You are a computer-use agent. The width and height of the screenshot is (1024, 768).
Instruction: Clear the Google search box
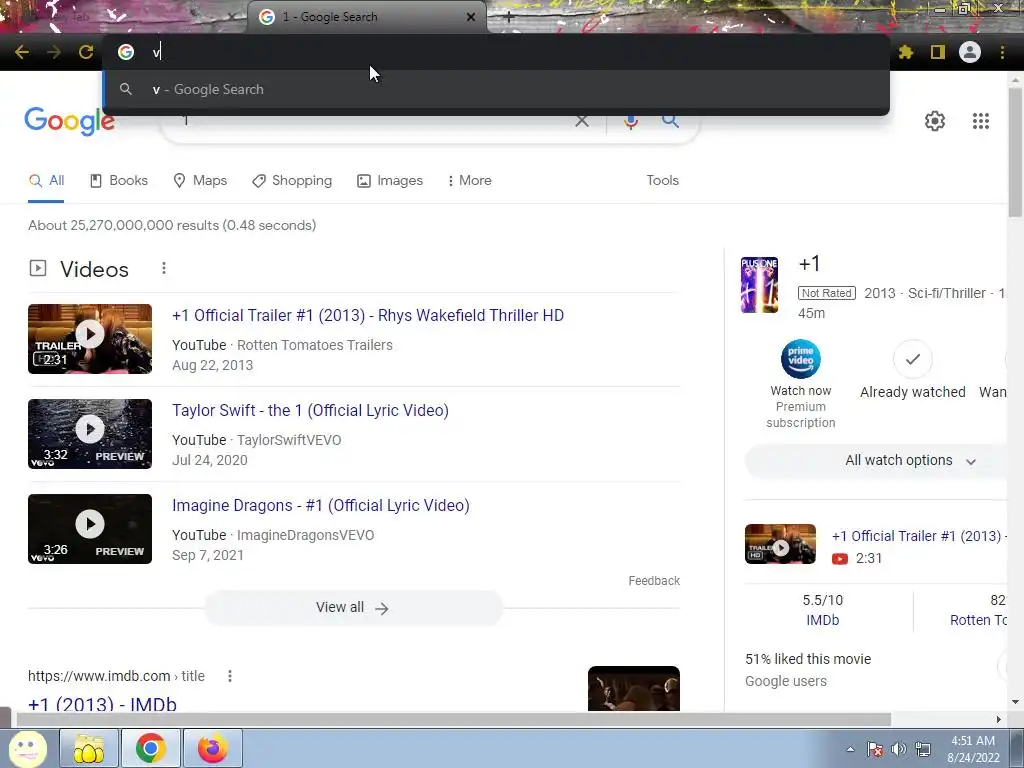(581, 121)
